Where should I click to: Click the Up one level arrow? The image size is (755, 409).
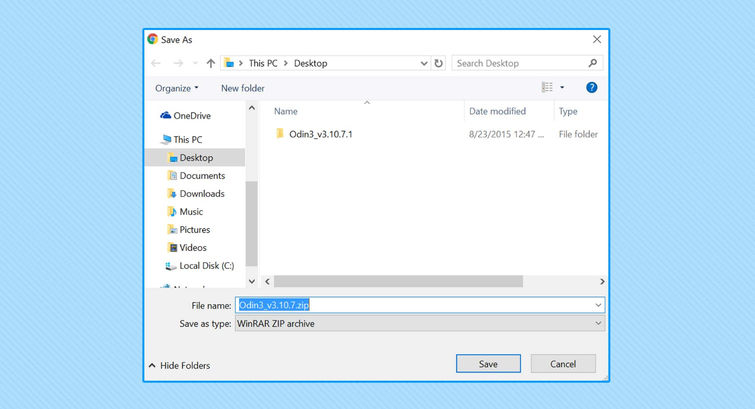point(210,63)
